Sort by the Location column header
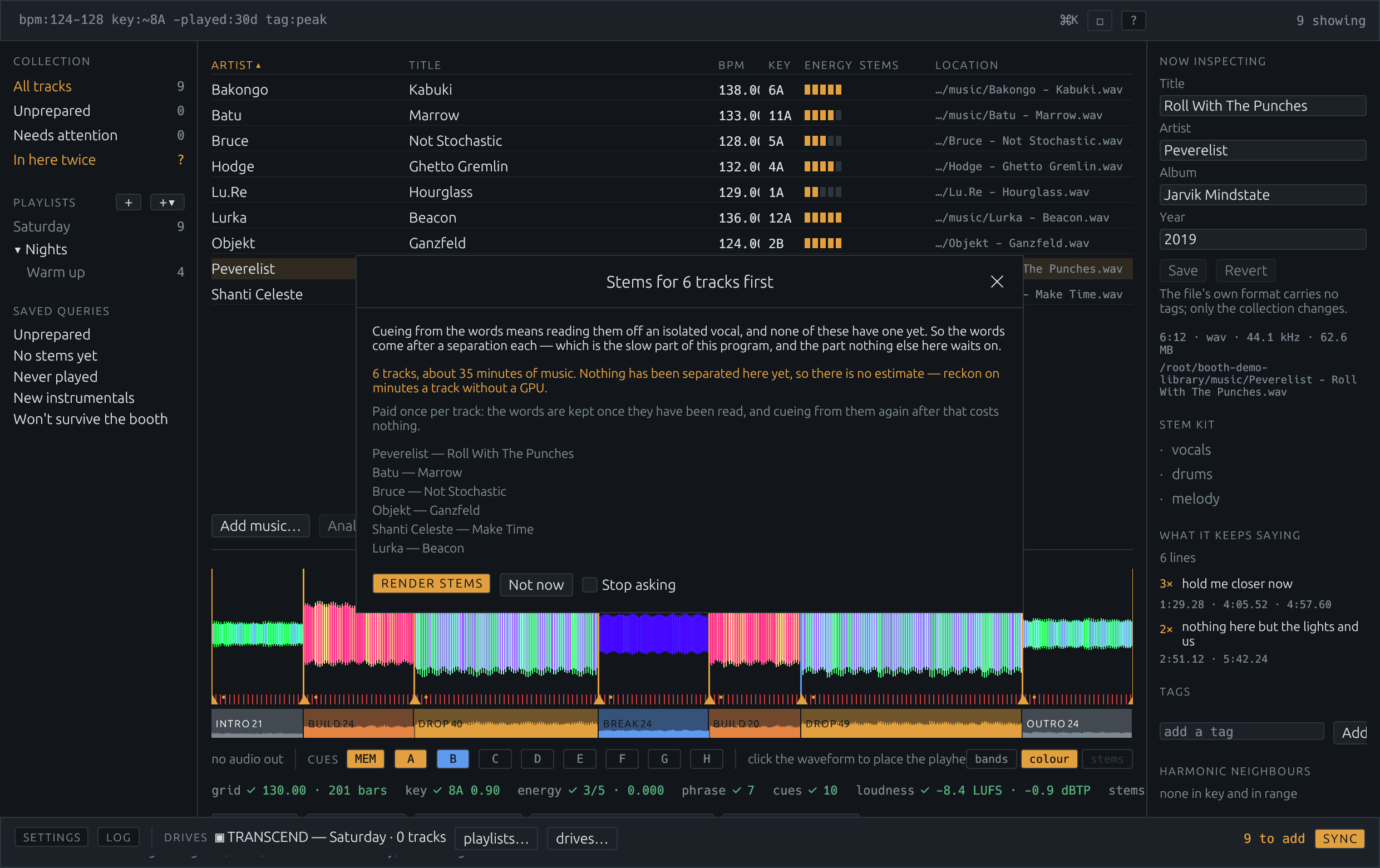The height and width of the screenshot is (868, 1380). click(967, 65)
